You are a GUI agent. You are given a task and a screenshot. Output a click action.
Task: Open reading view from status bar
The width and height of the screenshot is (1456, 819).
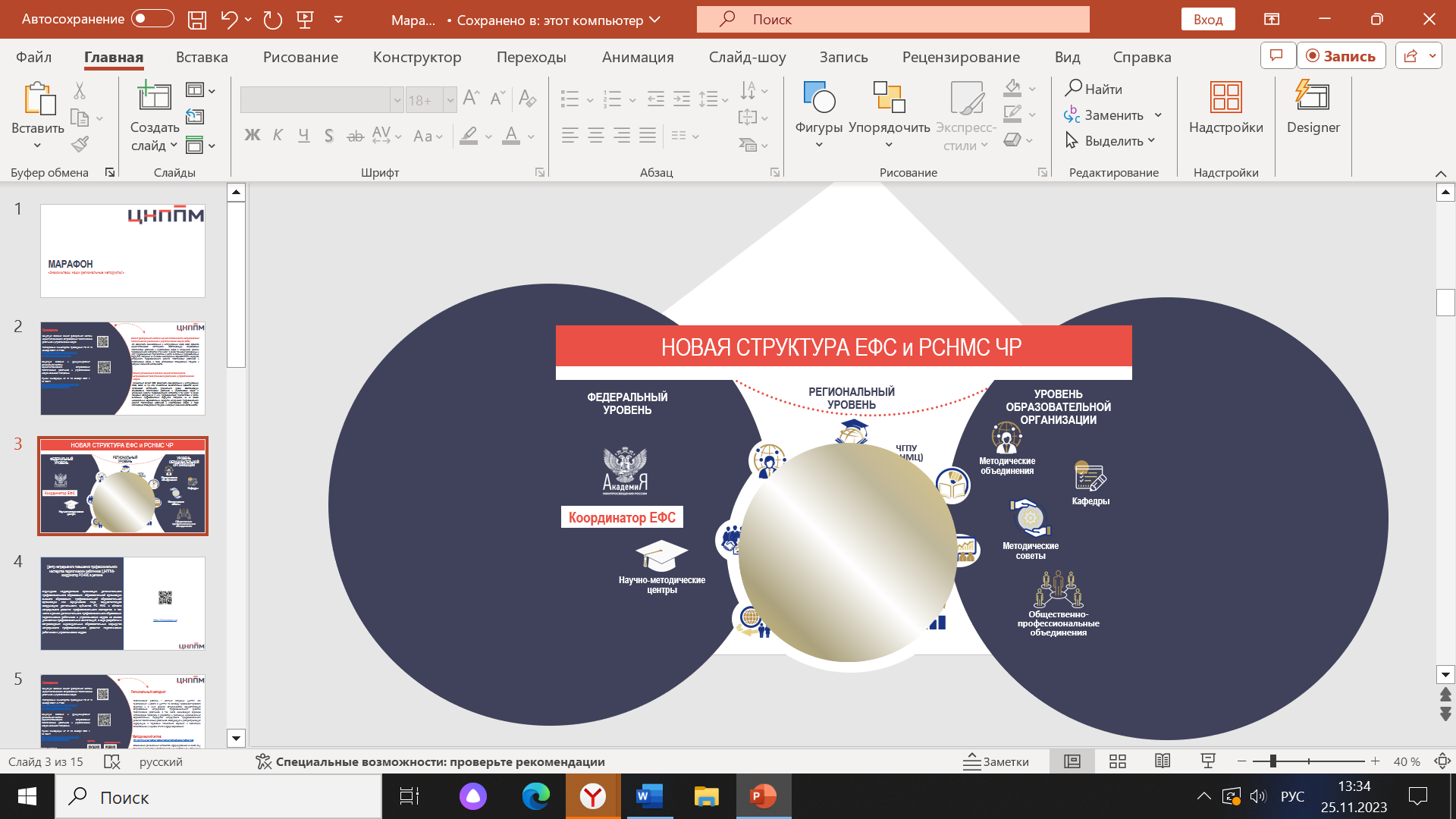click(1163, 761)
